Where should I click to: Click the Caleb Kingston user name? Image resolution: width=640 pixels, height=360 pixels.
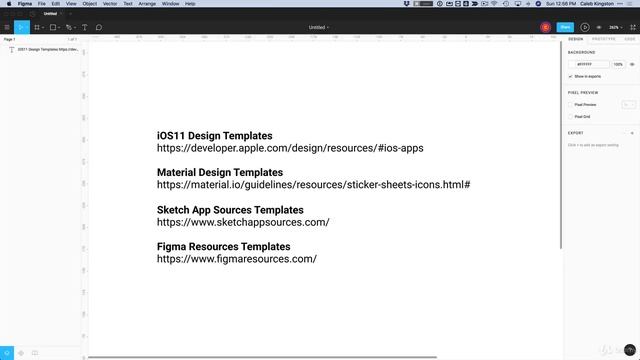(597, 4)
